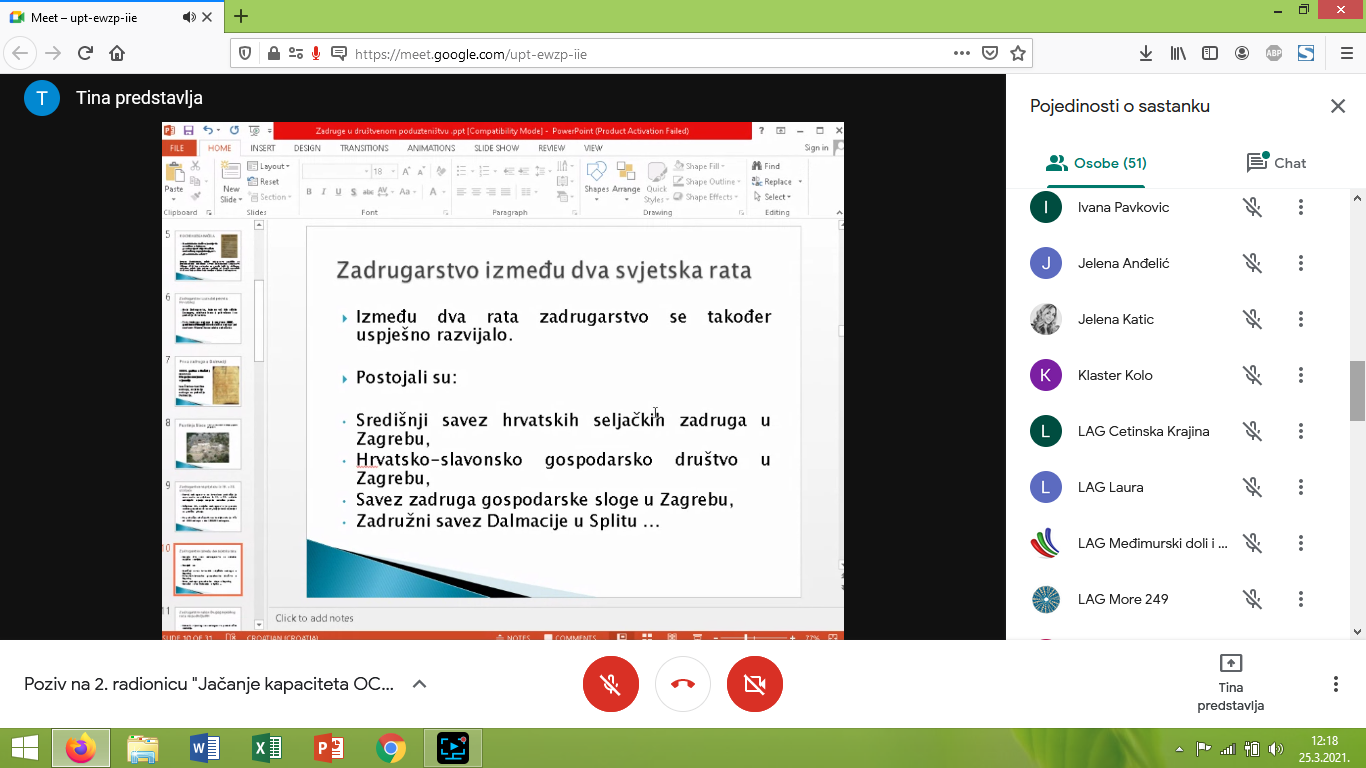1366x768 pixels.
Task: Close the Pojedinosti o sastanku panel
Action: [1337, 106]
